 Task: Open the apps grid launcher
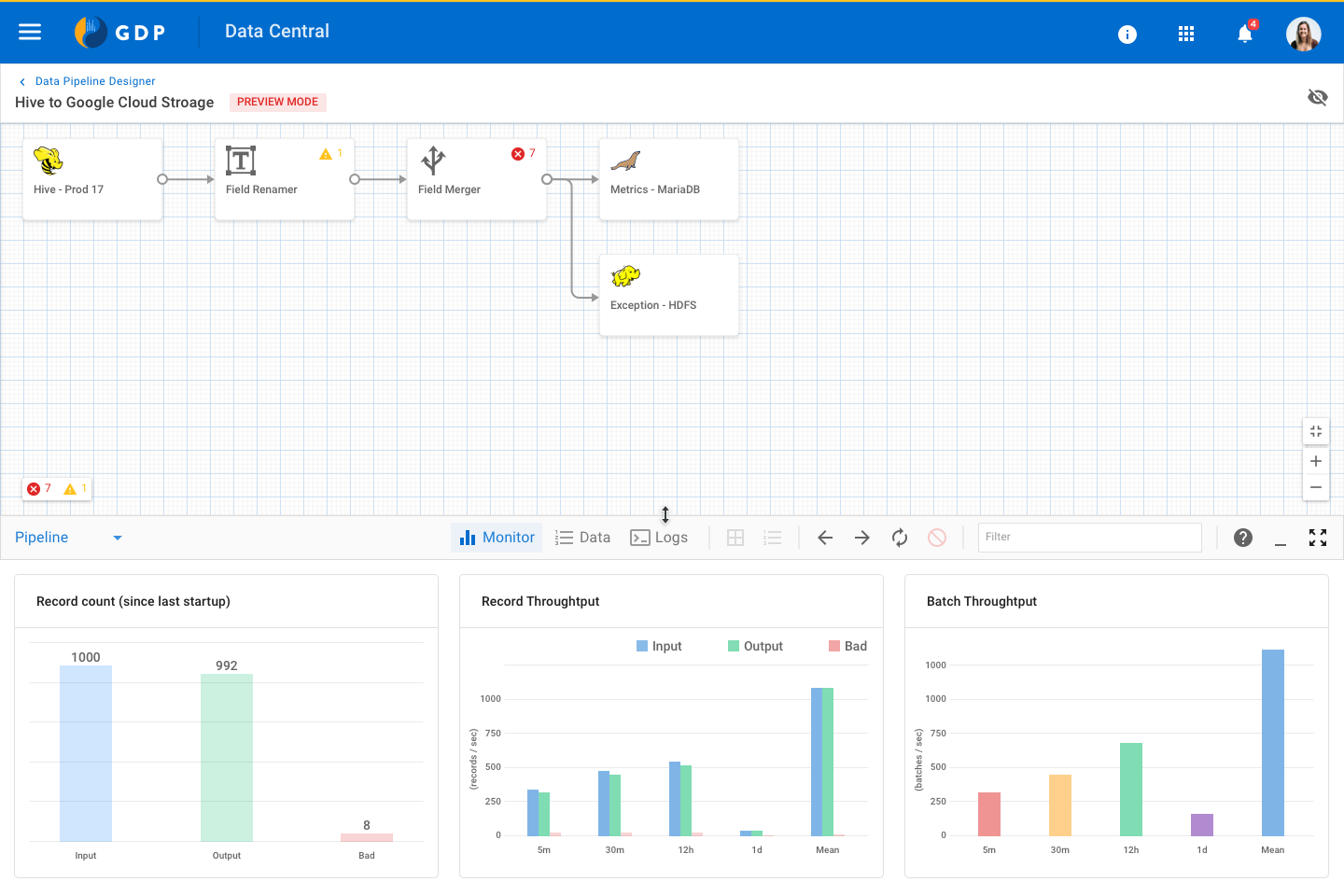(x=1186, y=35)
